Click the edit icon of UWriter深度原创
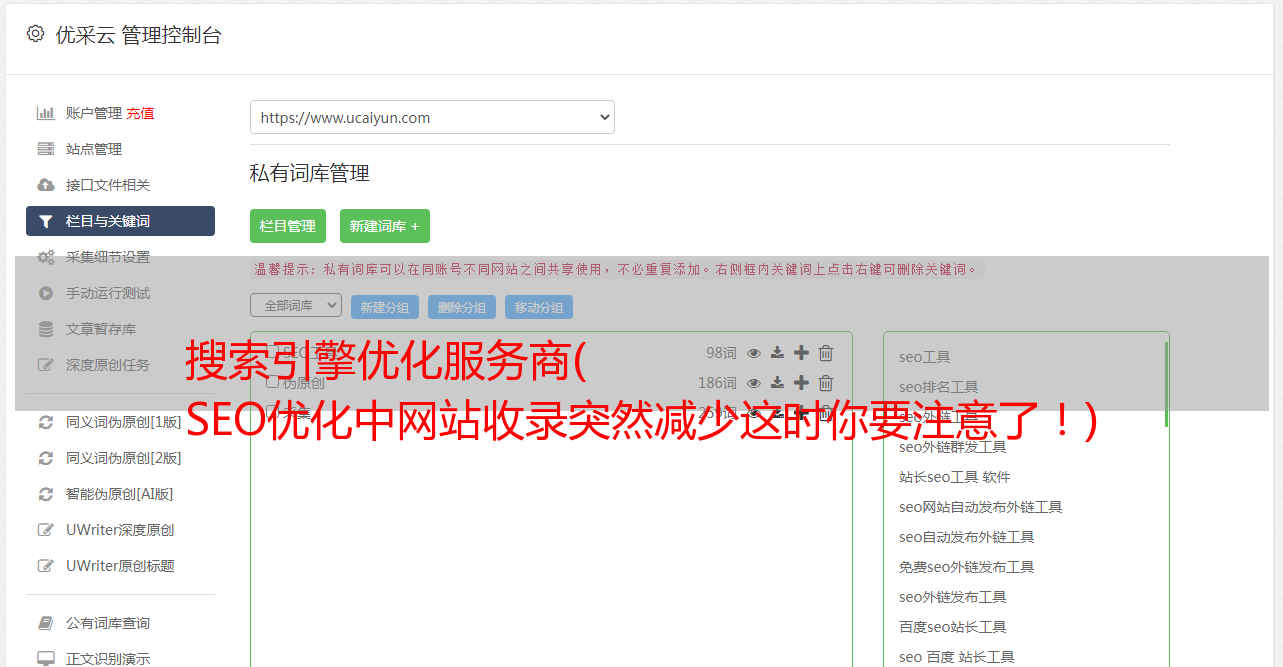This screenshot has width=1283, height=667. [x=46, y=530]
